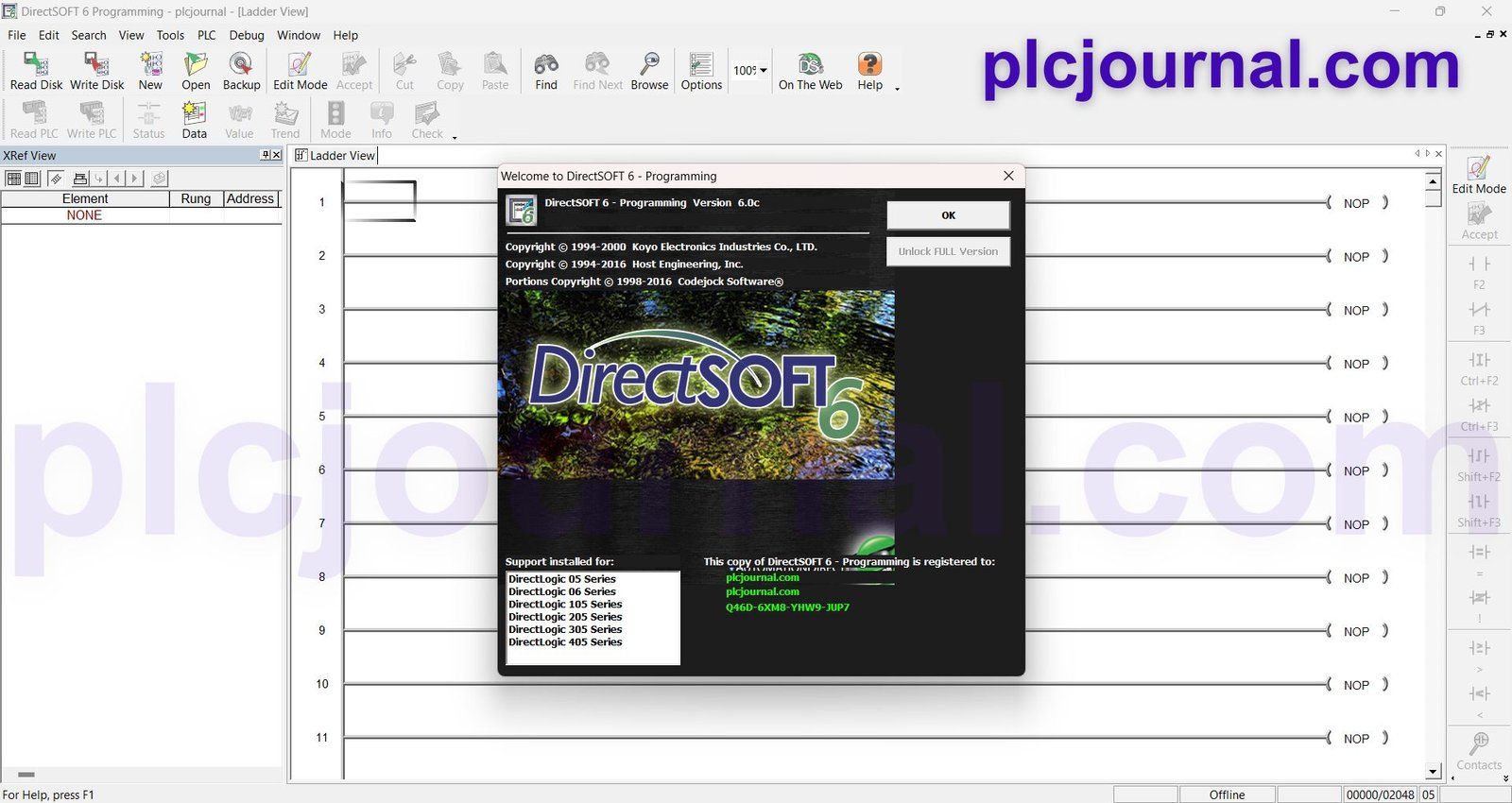Click the Check program toolbar icon

tap(427, 121)
